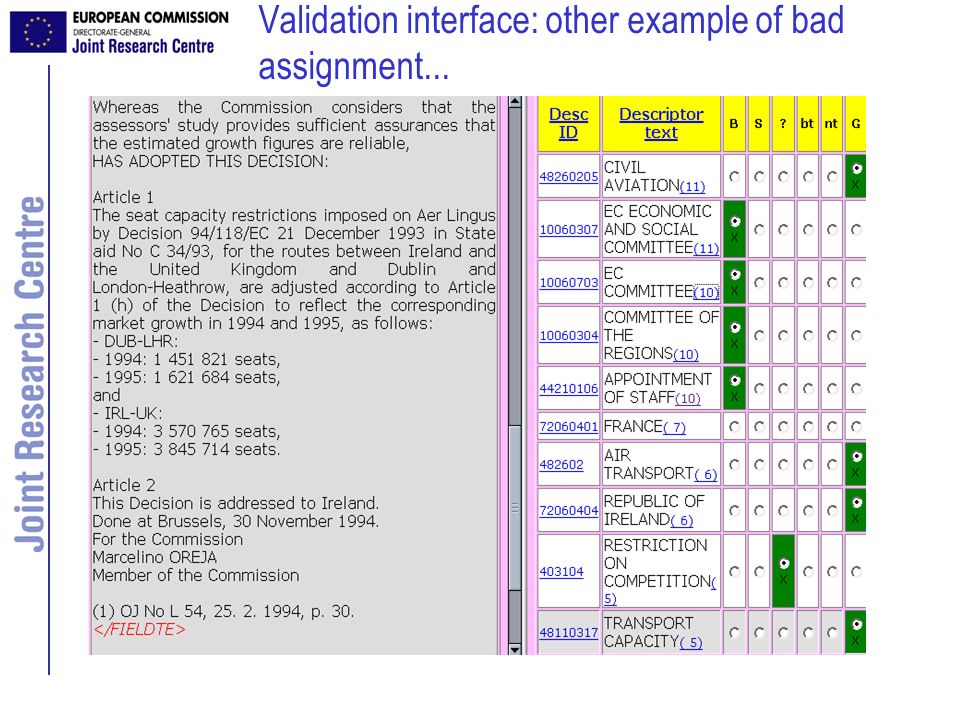Click the S column header
The image size is (960, 720).
point(759,124)
